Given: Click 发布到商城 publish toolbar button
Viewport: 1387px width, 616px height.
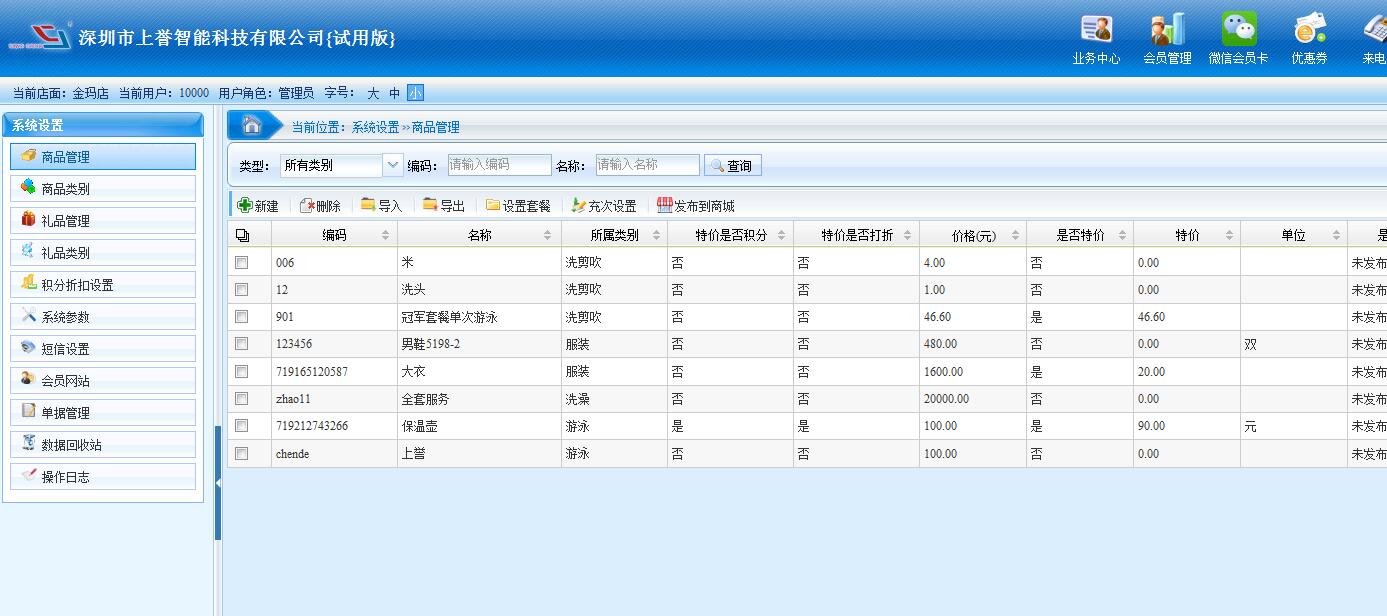Looking at the screenshot, I should click(x=695, y=206).
